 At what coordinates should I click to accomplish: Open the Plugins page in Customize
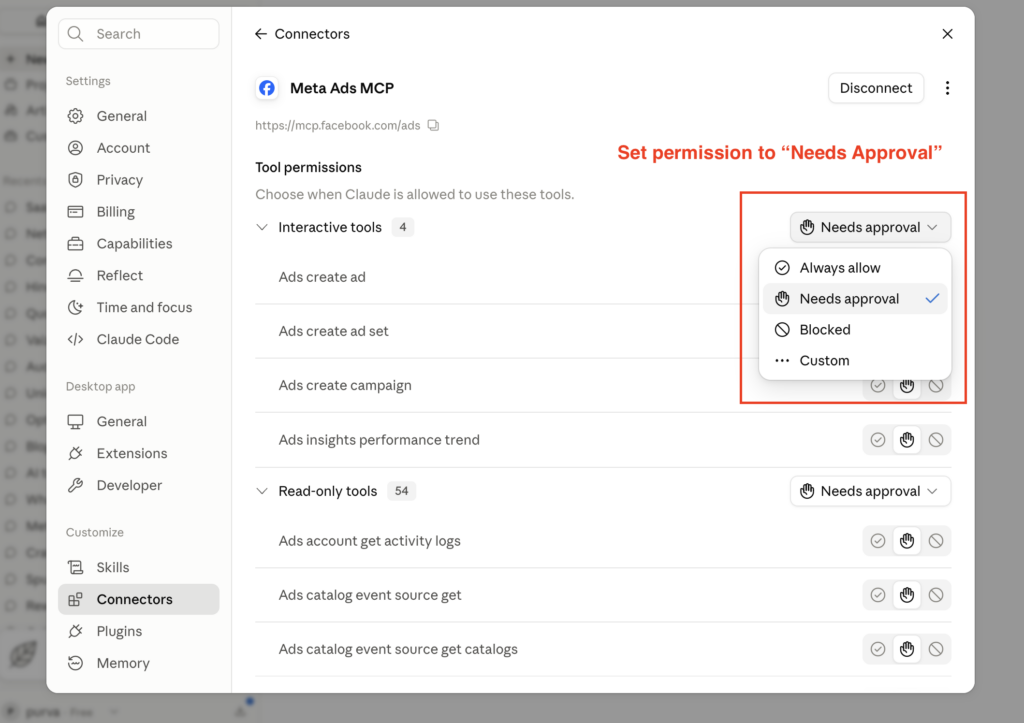point(138,632)
